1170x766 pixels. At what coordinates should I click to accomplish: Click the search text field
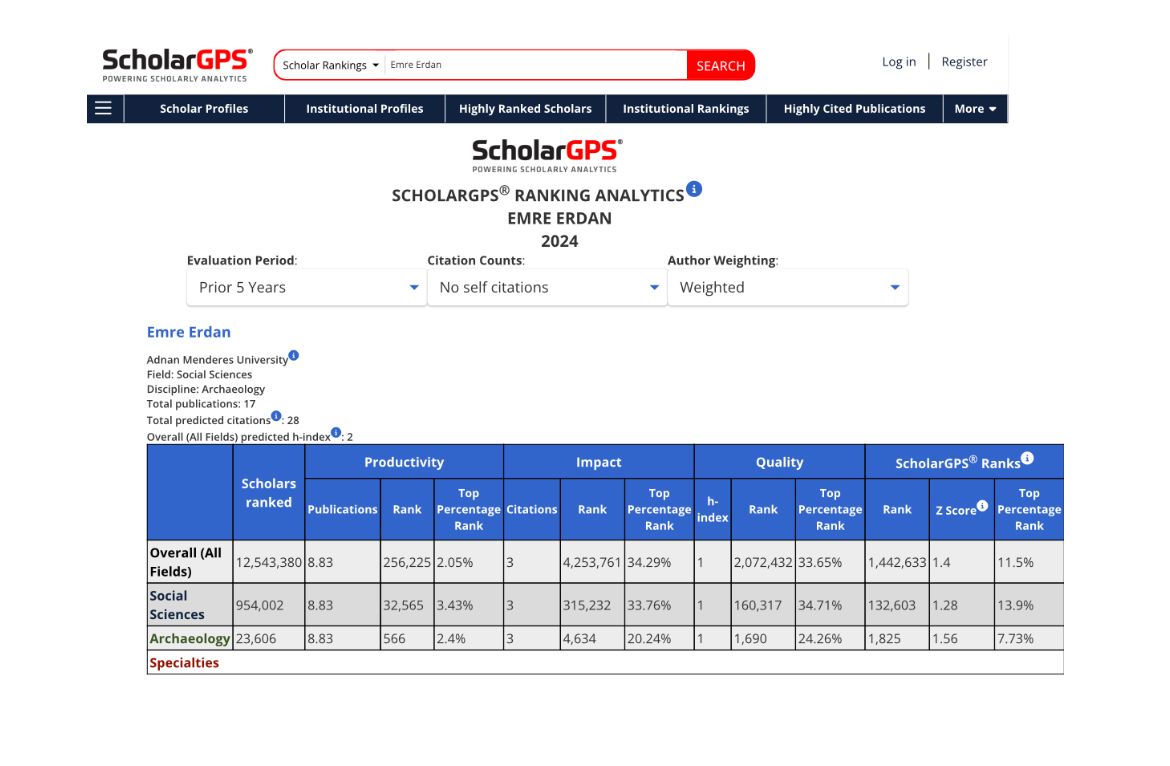(535, 66)
